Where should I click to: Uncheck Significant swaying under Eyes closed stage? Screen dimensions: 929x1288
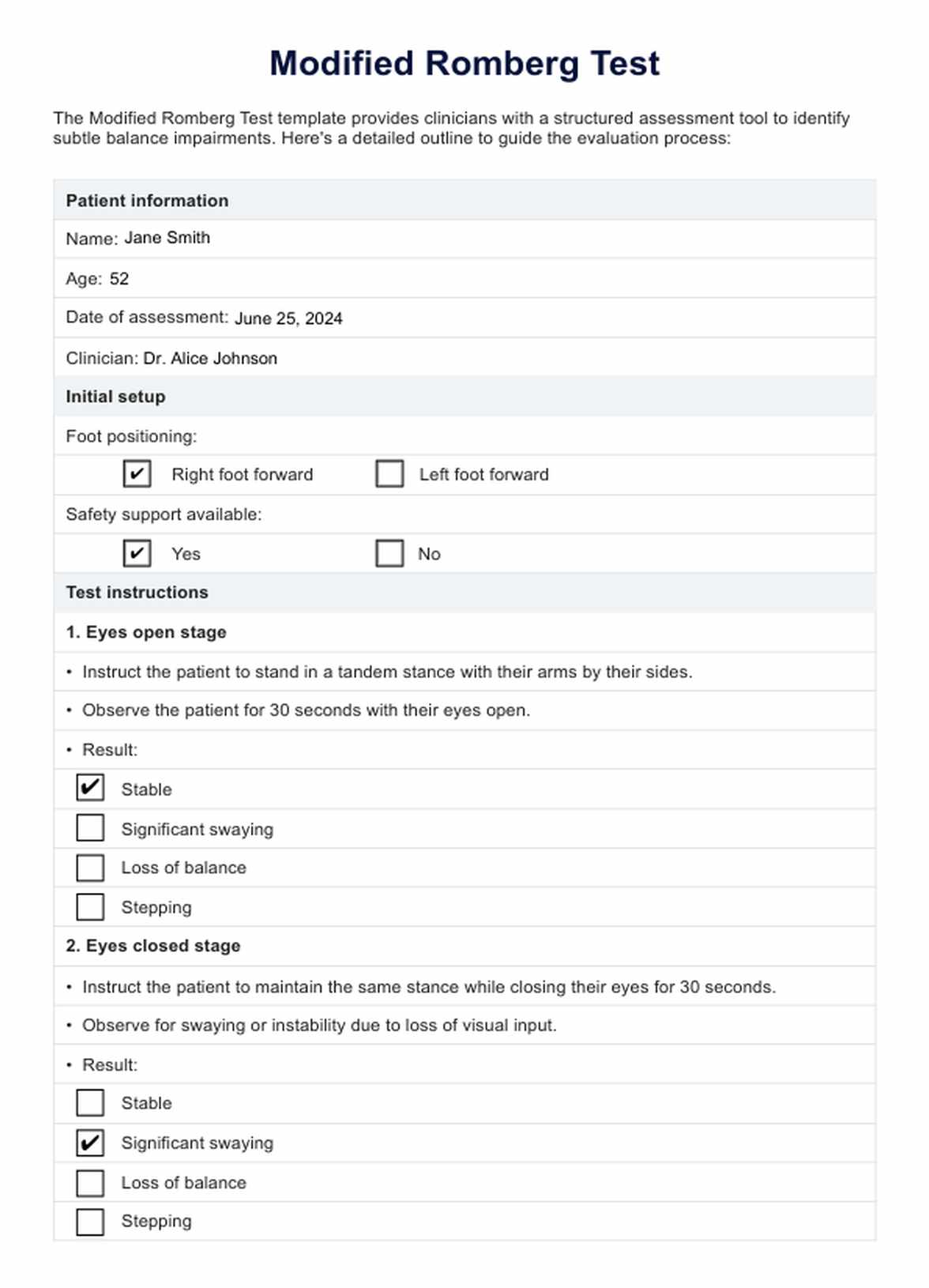click(x=90, y=1143)
